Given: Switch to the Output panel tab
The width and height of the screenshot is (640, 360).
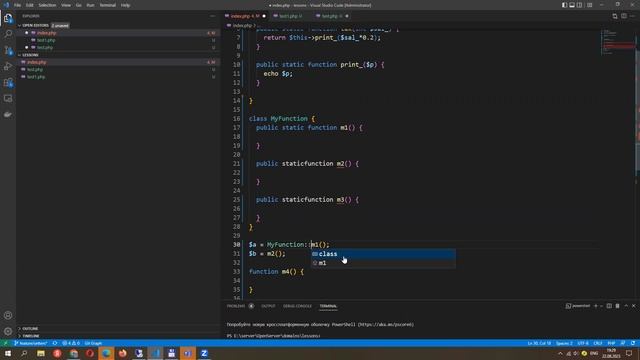Looking at the screenshot, I should pos(268,306).
